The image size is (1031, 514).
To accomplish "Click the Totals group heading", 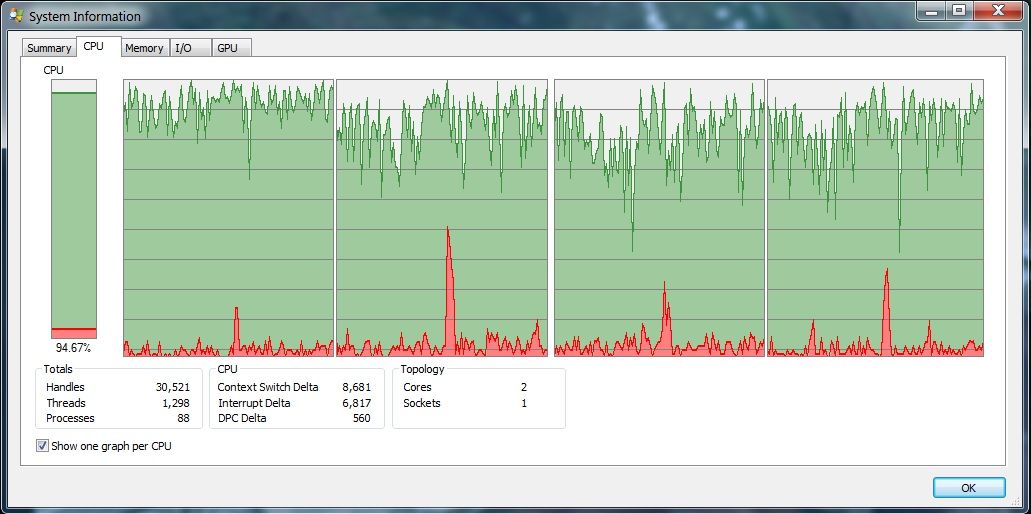I will [x=58, y=369].
